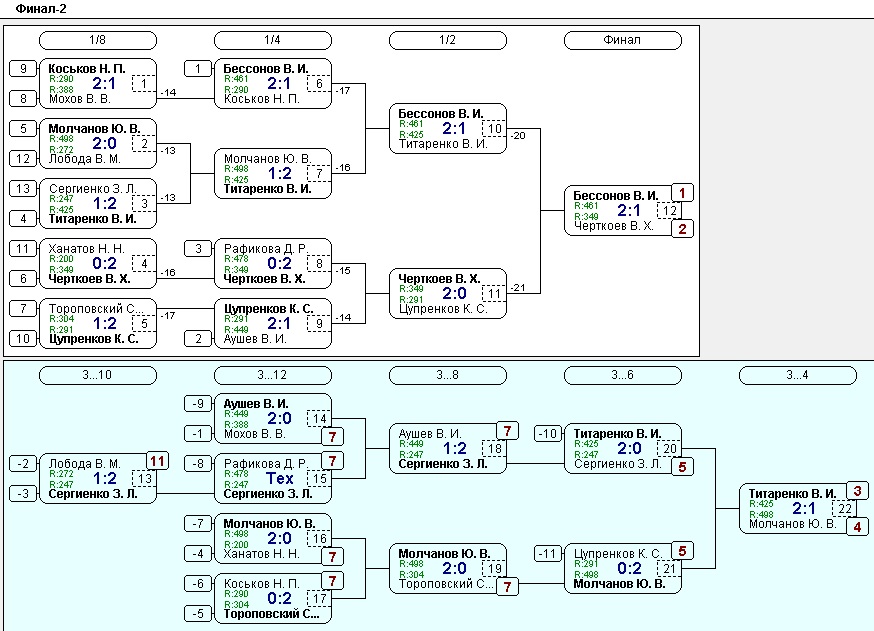Select seed box 2 beside Аушев В. И.
Viewport: 874px width, 631px height.
(x=198, y=338)
